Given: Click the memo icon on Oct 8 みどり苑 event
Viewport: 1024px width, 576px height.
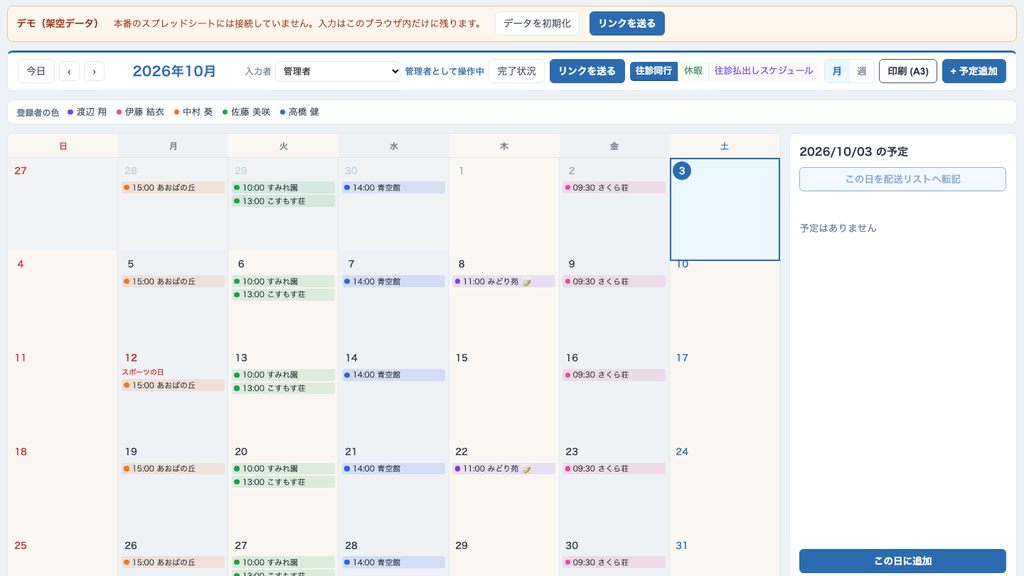Looking at the screenshot, I should tap(526, 282).
